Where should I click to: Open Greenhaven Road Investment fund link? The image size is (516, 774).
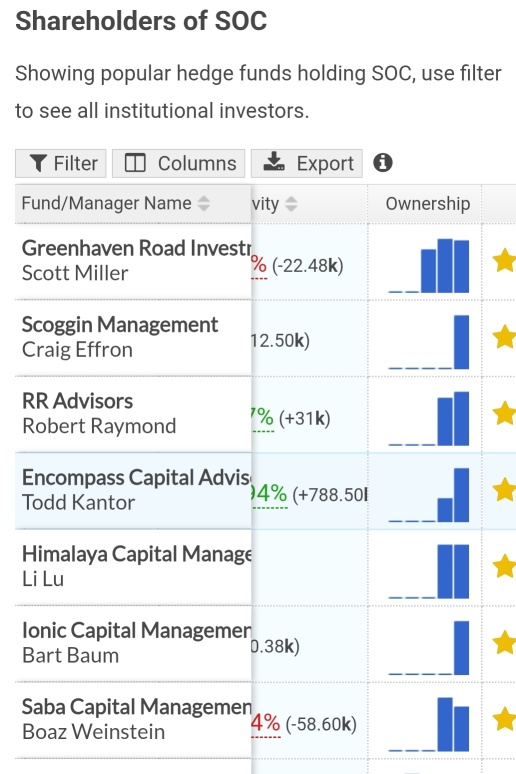[x=137, y=248]
